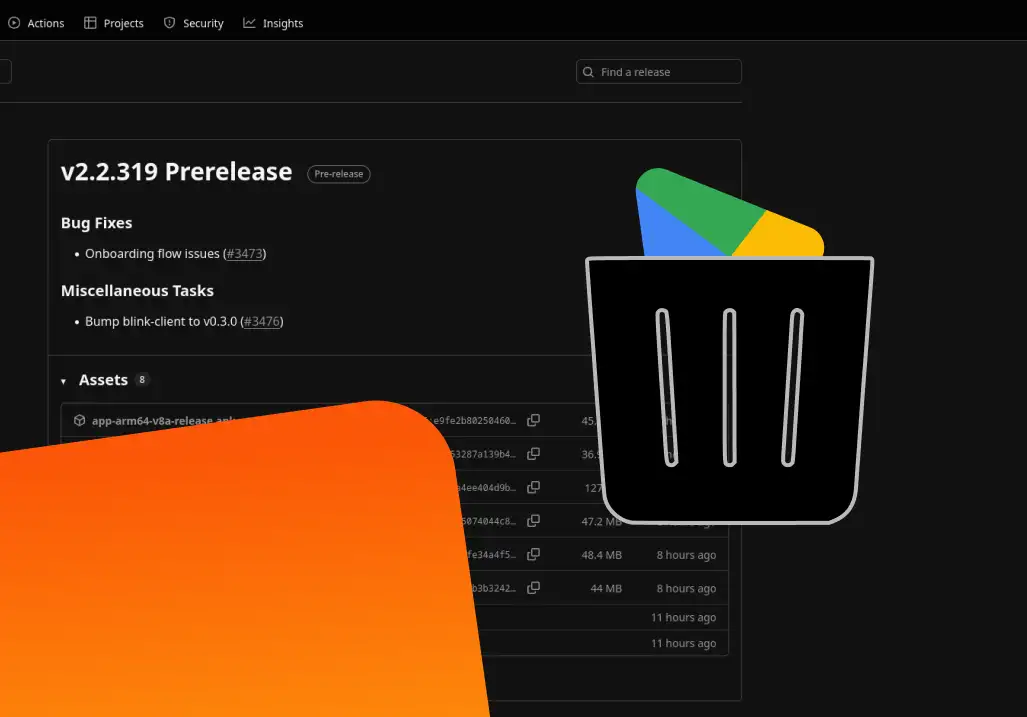This screenshot has height=717, width=1027.
Task: Copy hash ending 5074044c8
Action: click(534, 521)
